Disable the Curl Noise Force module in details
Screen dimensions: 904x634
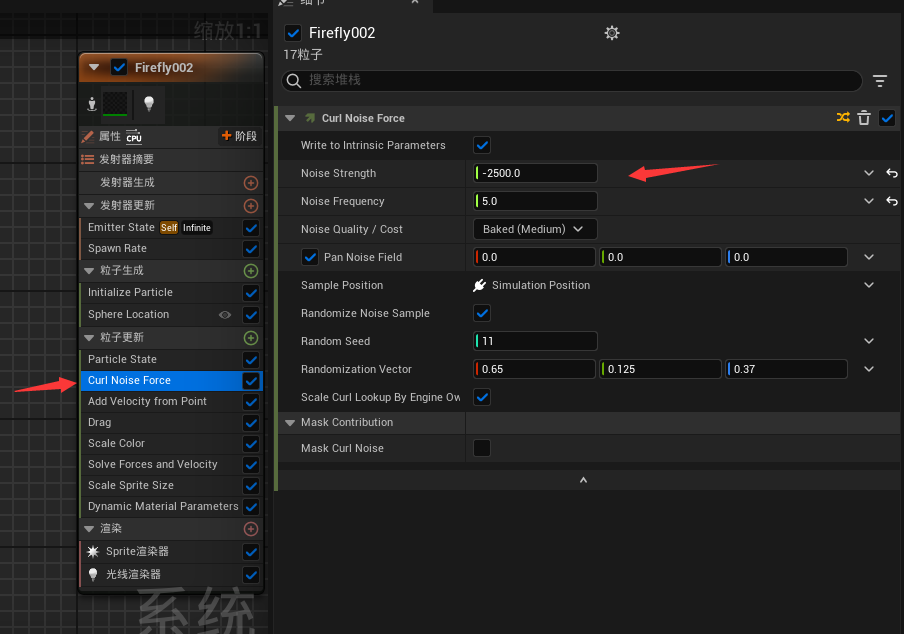click(887, 118)
